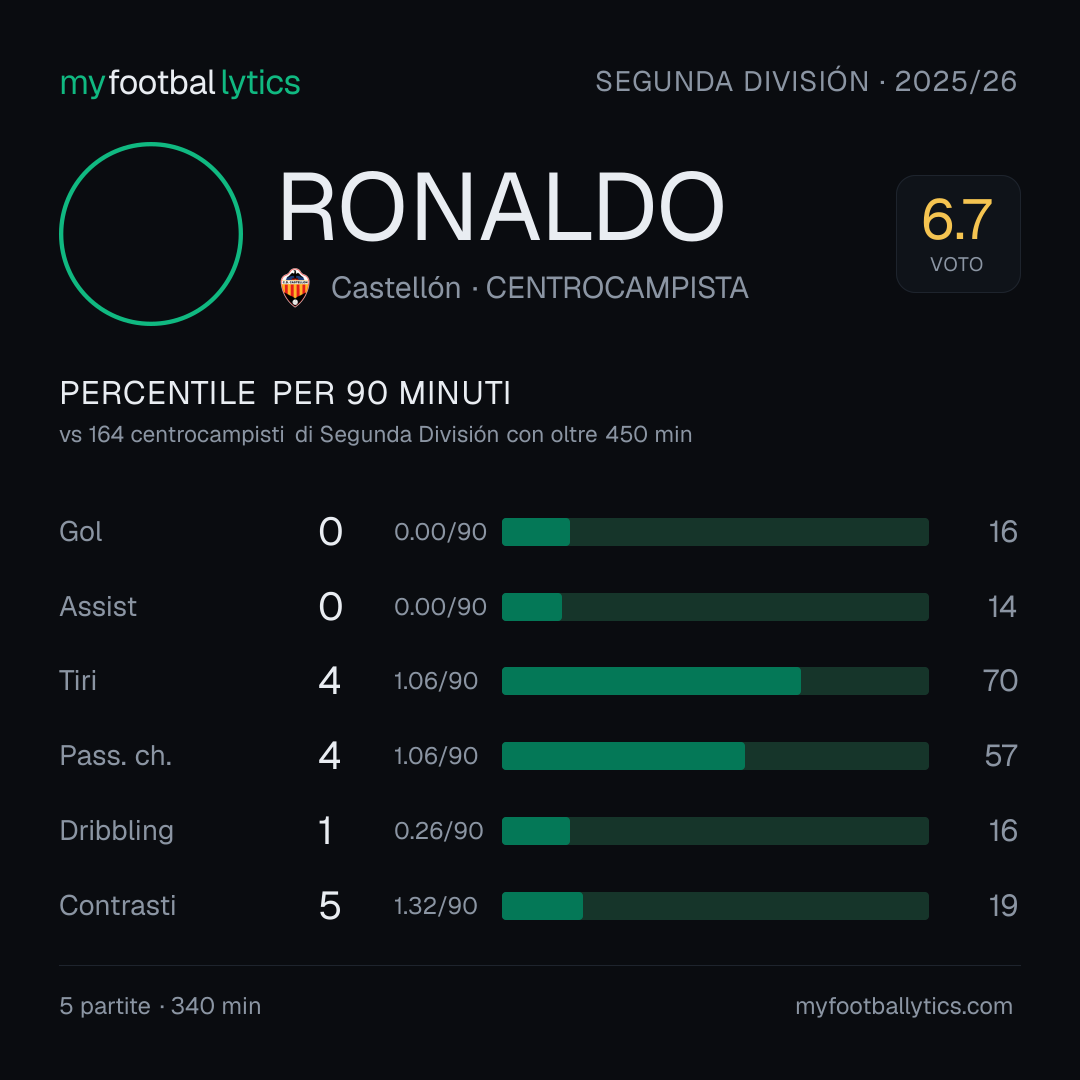The height and width of the screenshot is (1080, 1080).
Task: Click the Segunda División 2025/26 label
Action: [x=806, y=81]
